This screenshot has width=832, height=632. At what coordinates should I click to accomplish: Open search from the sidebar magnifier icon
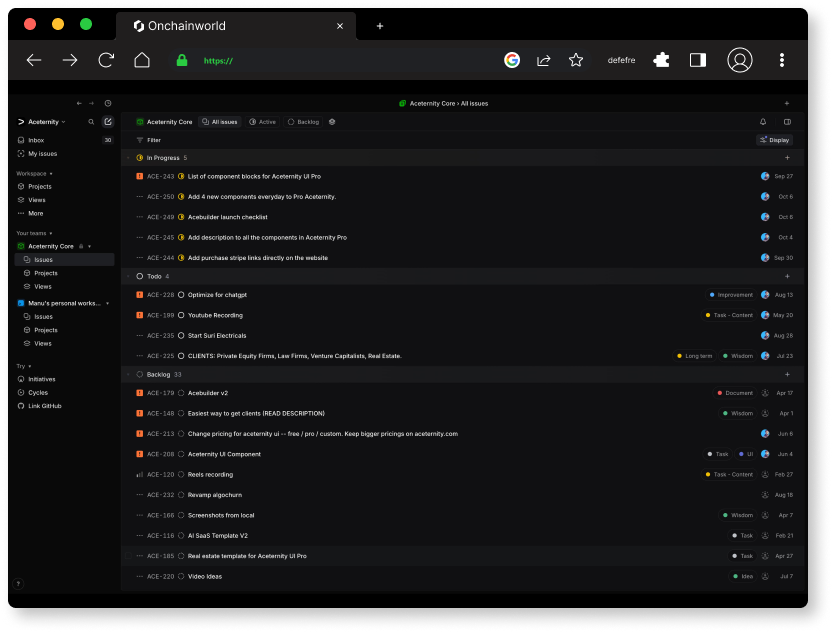click(x=89, y=121)
